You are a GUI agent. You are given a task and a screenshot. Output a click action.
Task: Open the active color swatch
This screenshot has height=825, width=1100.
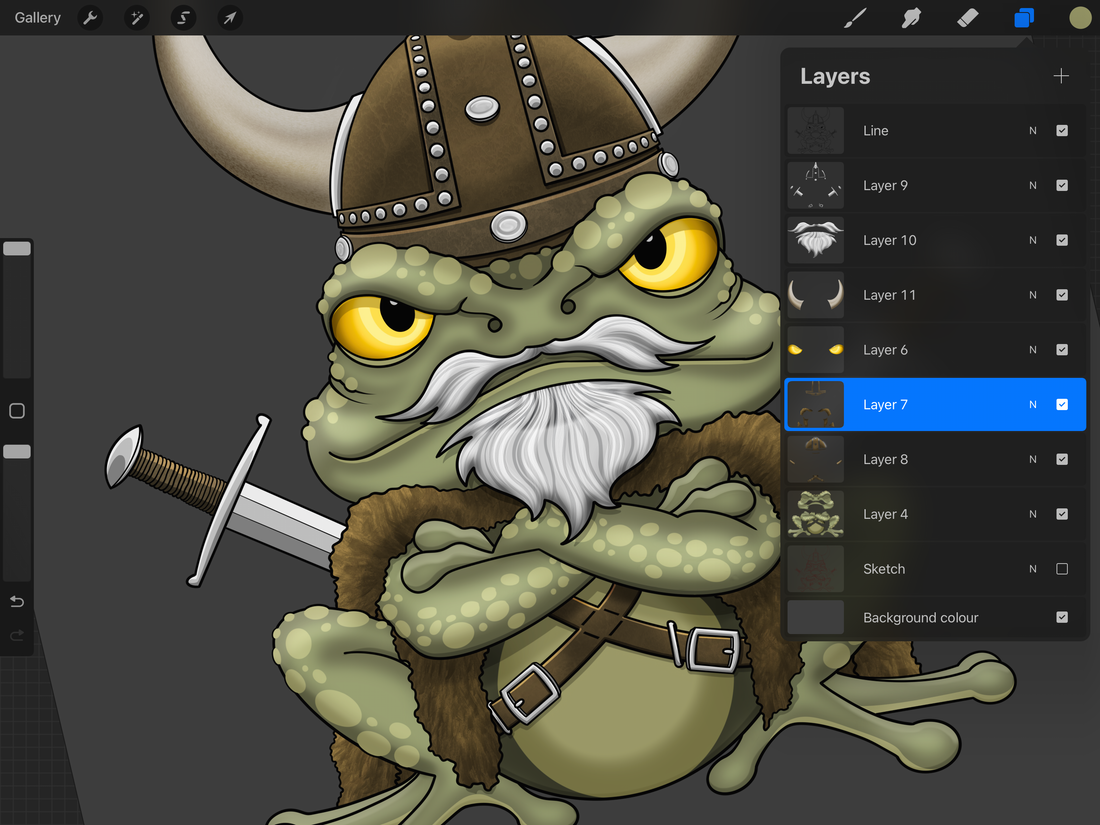coord(1079,18)
